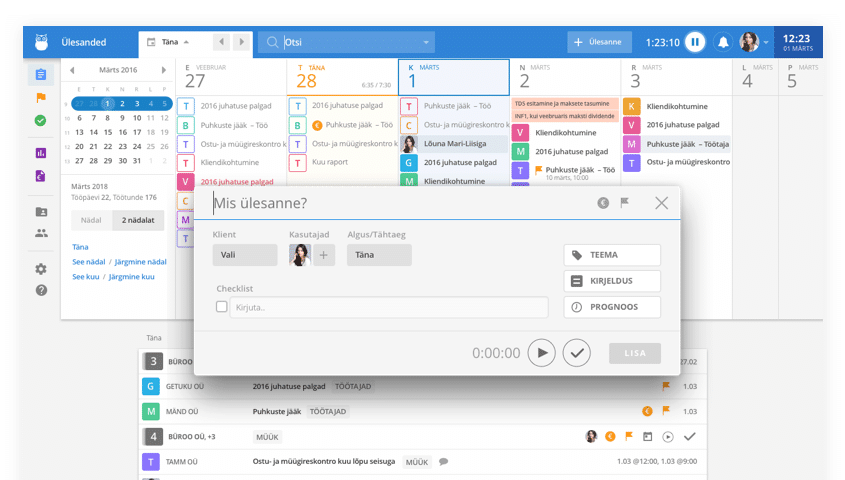Start the timer with play button
The height and width of the screenshot is (480, 845).
click(x=542, y=353)
